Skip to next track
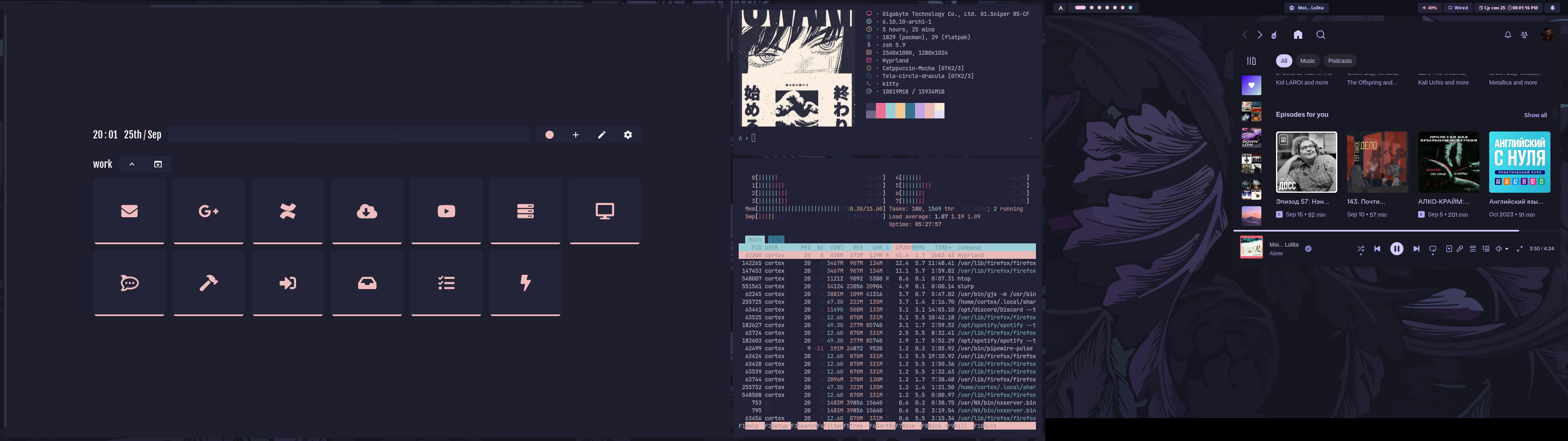 click(1417, 249)
